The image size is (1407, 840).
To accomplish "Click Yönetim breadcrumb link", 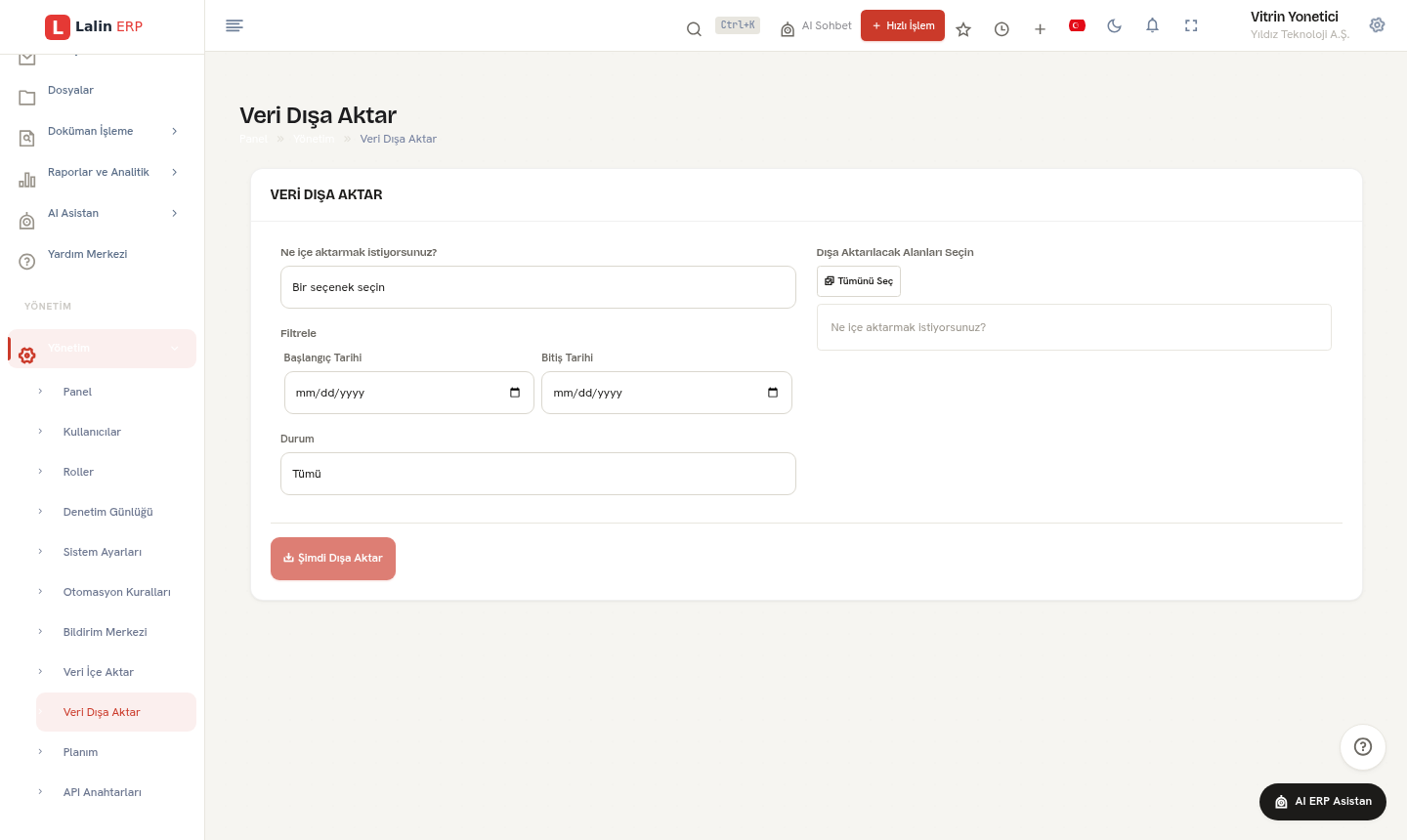I will tap(314, 139).
